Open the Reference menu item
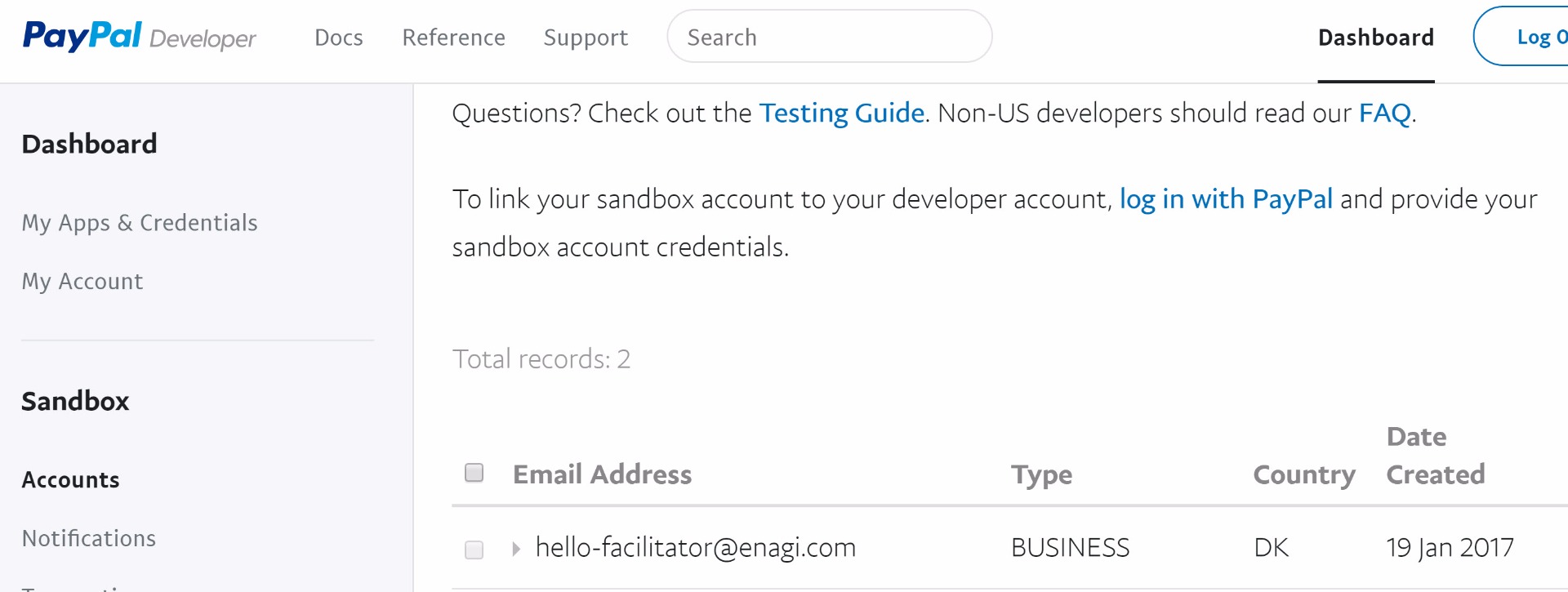The image size is (1568, 592). (453, 38)
